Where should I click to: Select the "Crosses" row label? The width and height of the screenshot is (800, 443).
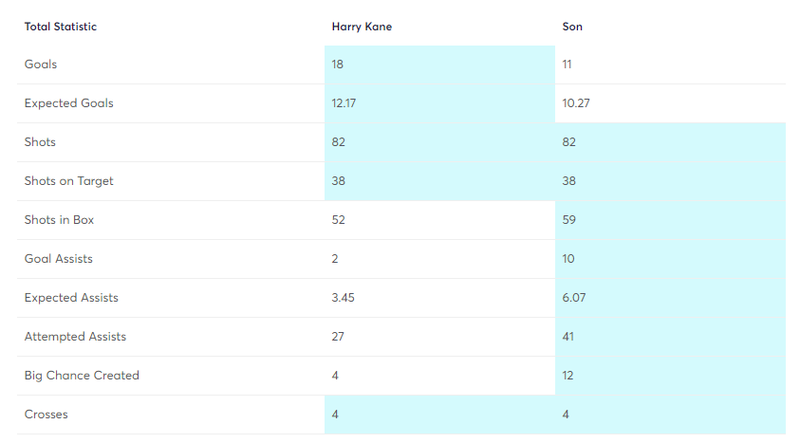[46, 414]
